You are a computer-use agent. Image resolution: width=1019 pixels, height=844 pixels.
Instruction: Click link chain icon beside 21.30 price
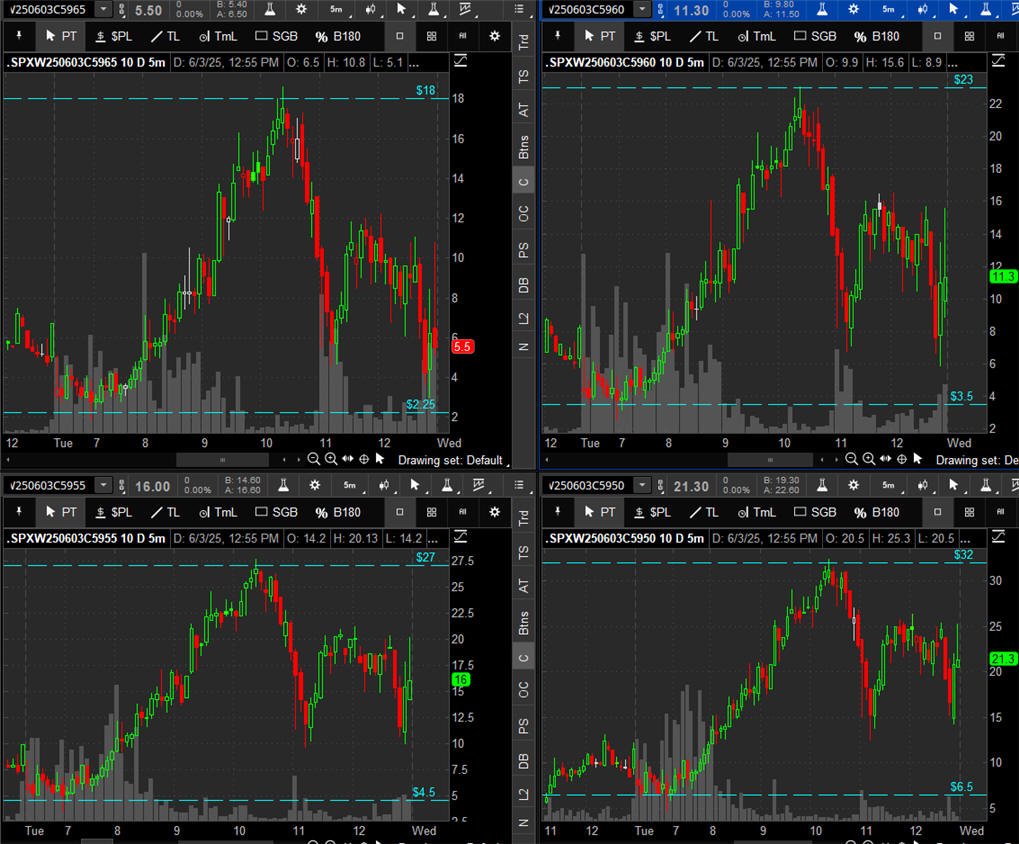(660, 486)
